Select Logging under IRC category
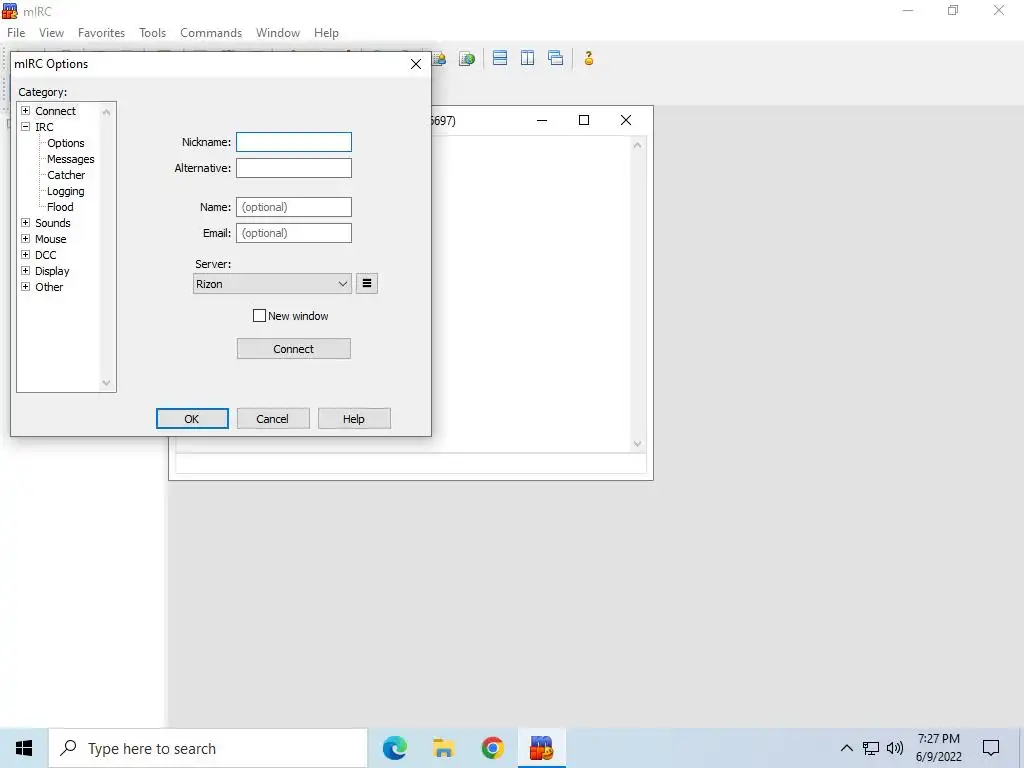This screenshot has width=1024, height=768. tap(65, 191)
